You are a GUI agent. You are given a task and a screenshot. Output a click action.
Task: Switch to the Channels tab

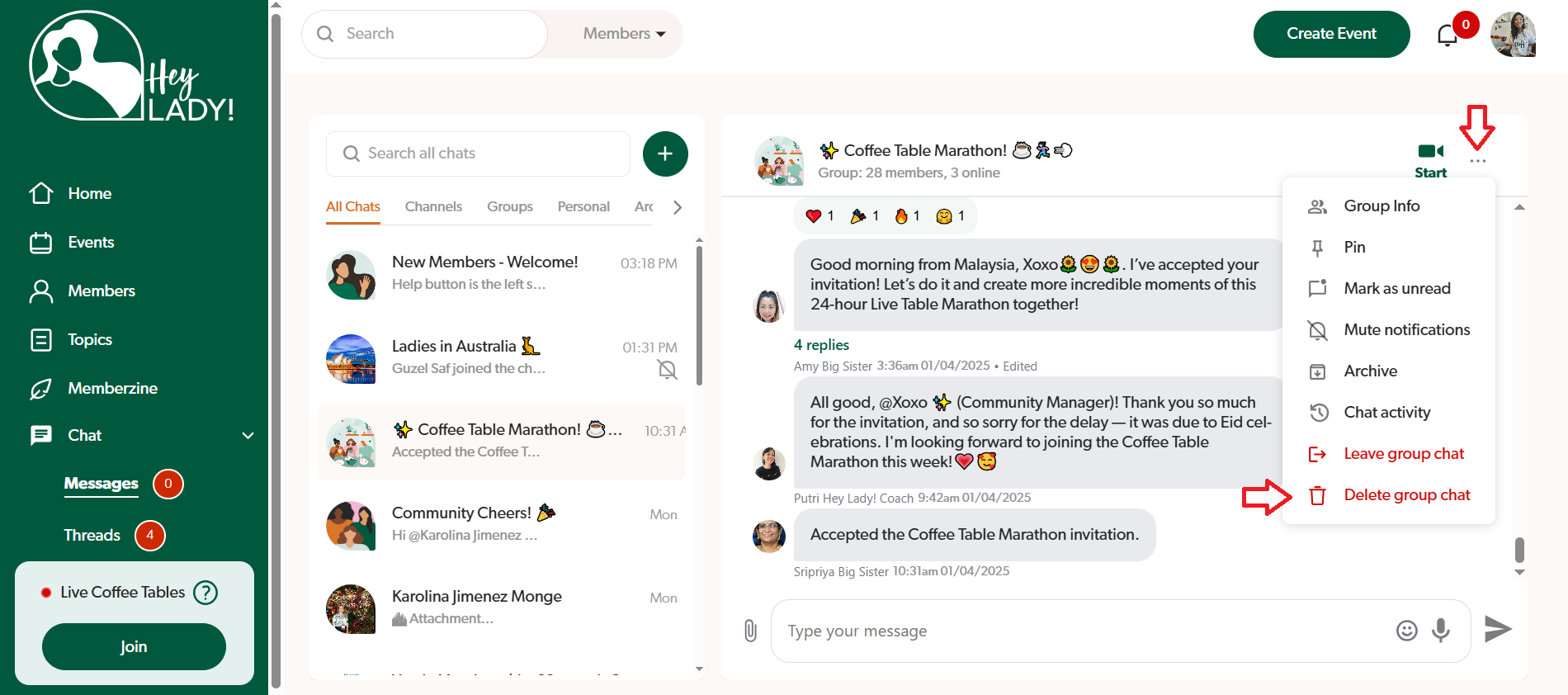coord(433,207)
